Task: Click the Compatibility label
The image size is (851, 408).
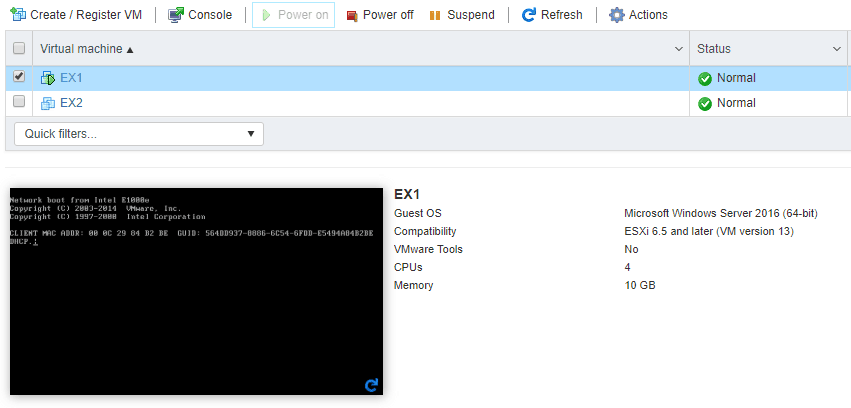Action: (x=425, y=232)
